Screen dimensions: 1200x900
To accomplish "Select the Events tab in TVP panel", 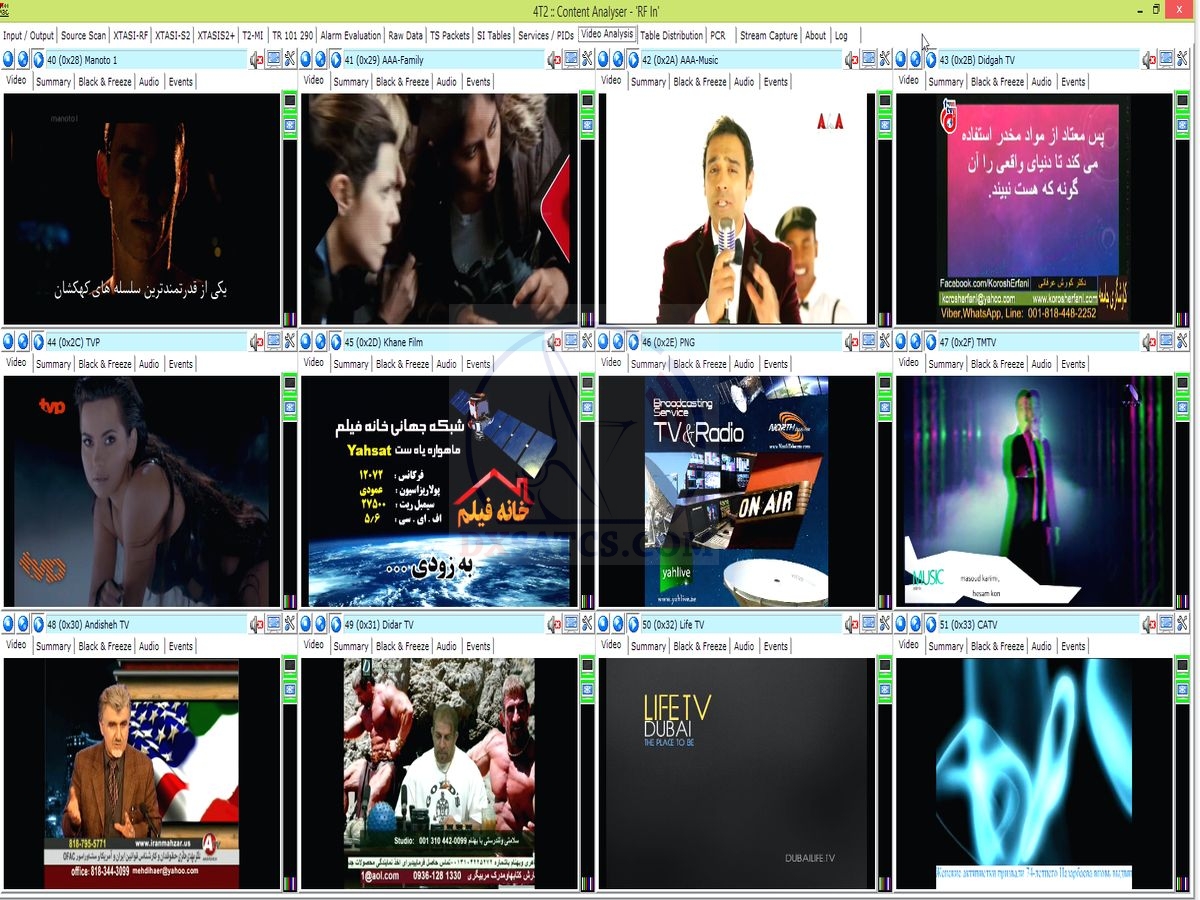I will (x=181, y=364).
